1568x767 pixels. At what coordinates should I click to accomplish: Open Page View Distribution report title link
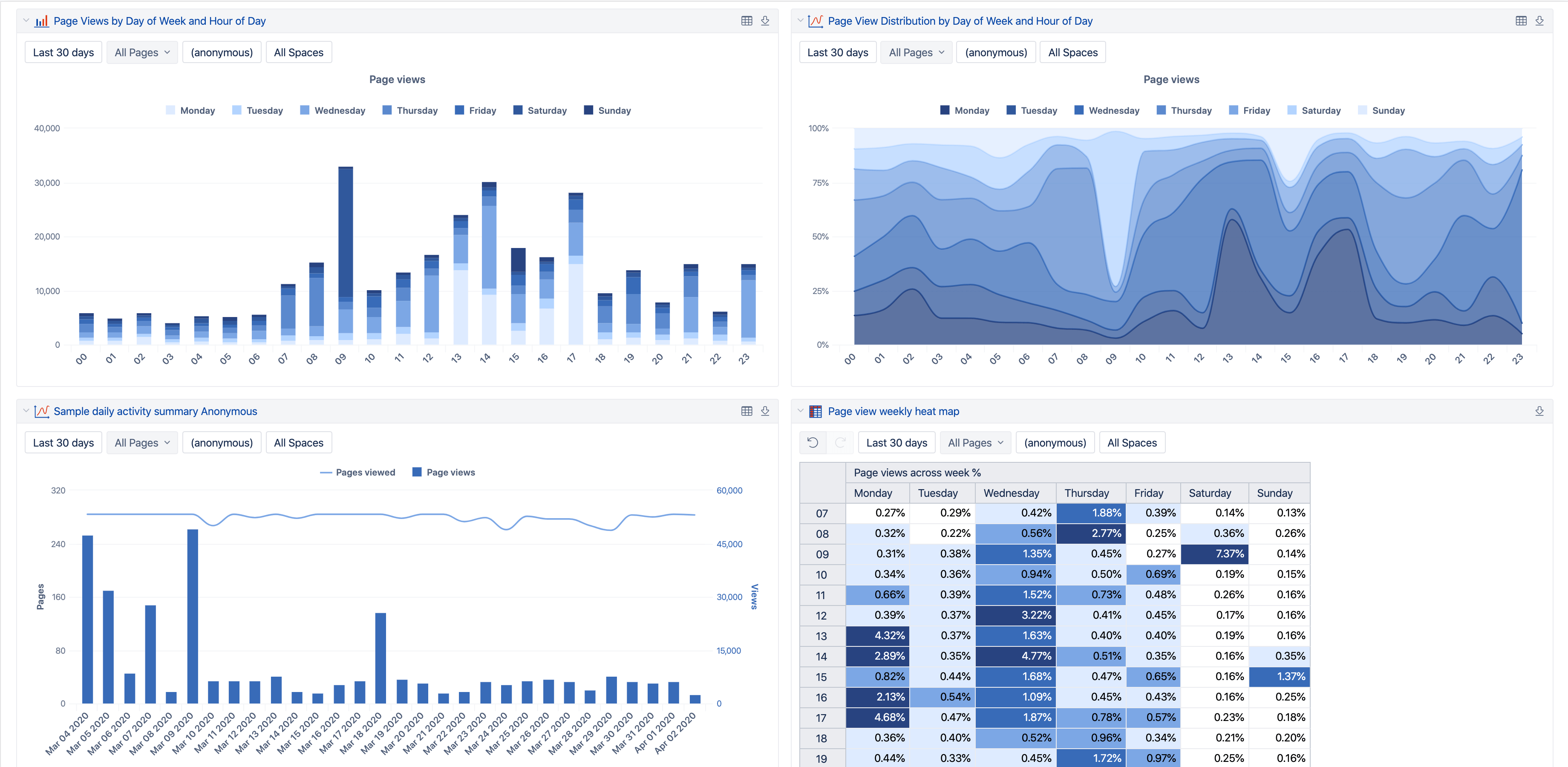click(x=960, y=21)
